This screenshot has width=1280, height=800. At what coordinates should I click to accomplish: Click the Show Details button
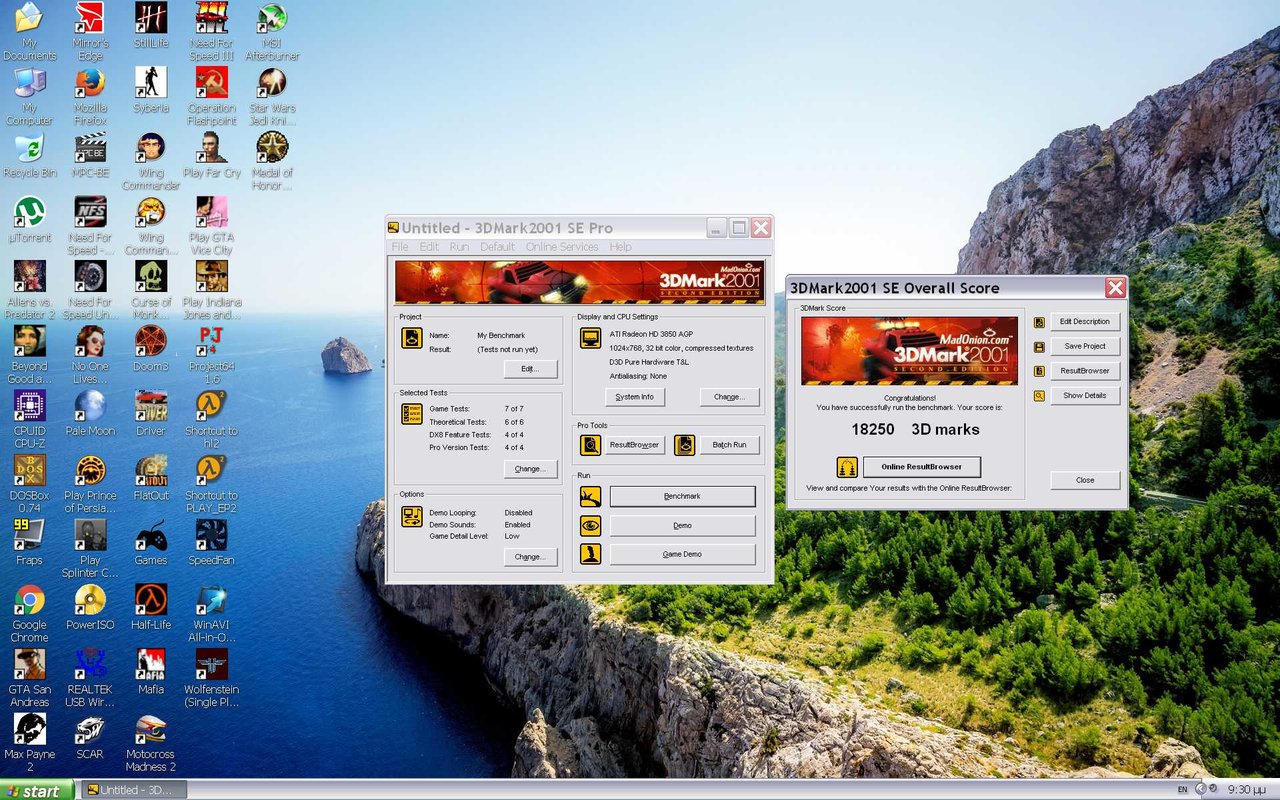(1084, 396)
